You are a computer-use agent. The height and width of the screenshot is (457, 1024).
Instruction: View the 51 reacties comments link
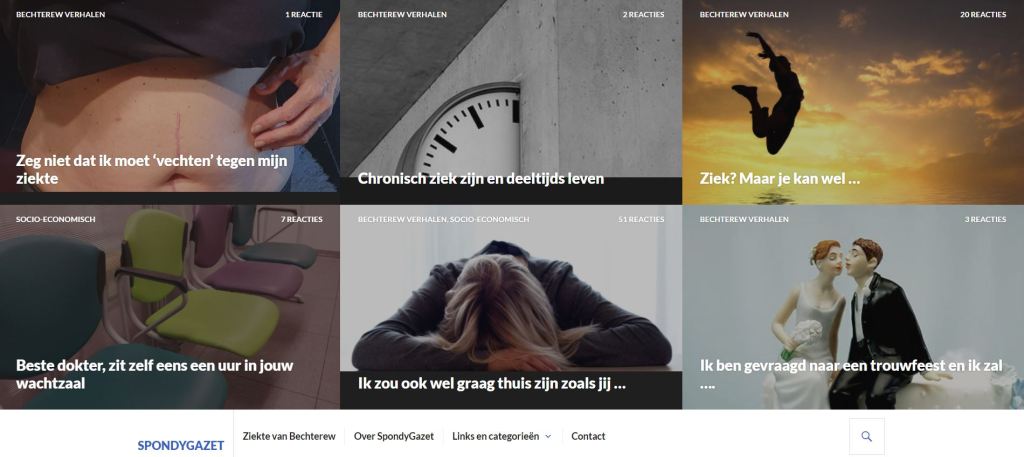[x=641, y=219]
